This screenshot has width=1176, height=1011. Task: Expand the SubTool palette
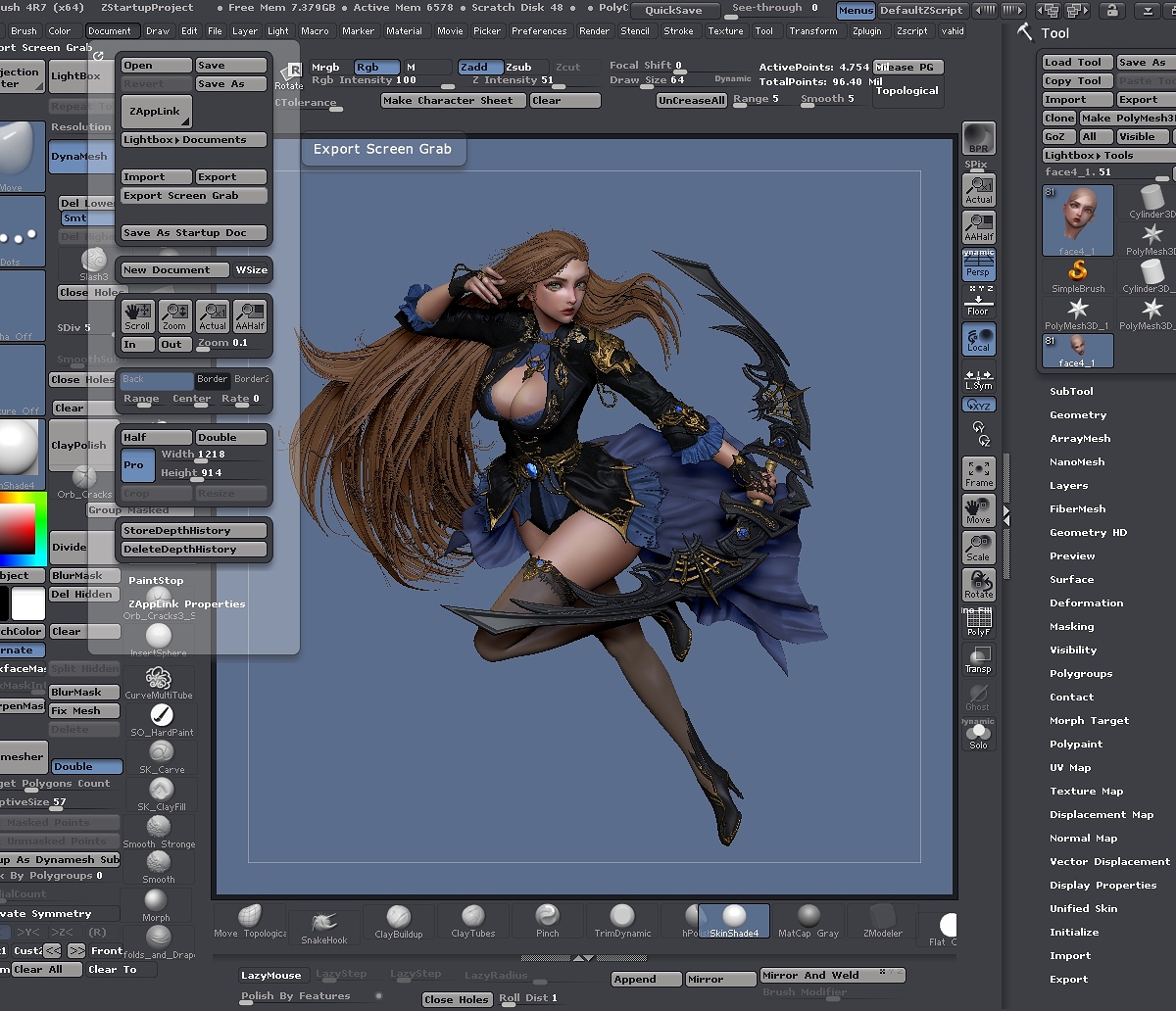pyautogui.click(x=1071, y=391)
